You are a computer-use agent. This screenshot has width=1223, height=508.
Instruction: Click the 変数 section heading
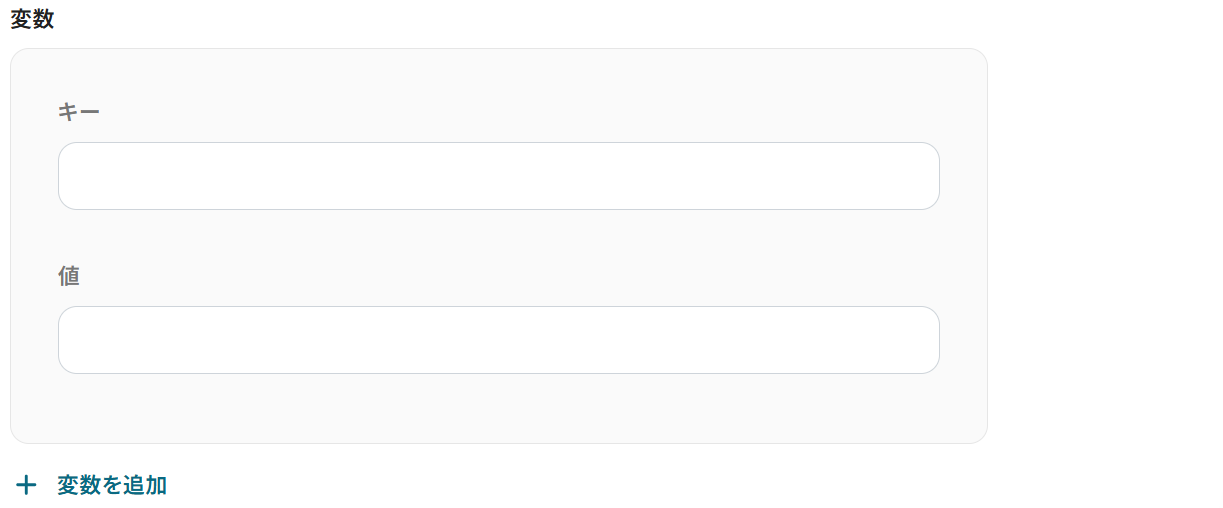click(x=32, y=19)
